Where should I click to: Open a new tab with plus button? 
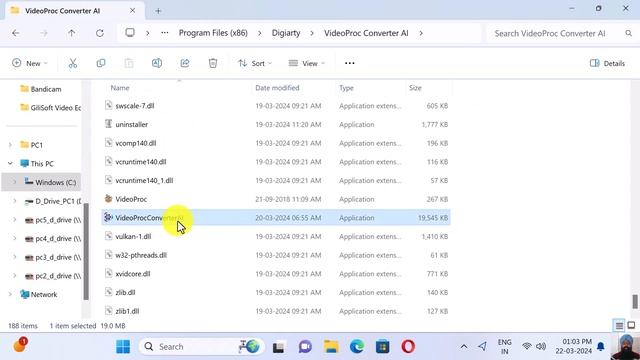[158, 11]
